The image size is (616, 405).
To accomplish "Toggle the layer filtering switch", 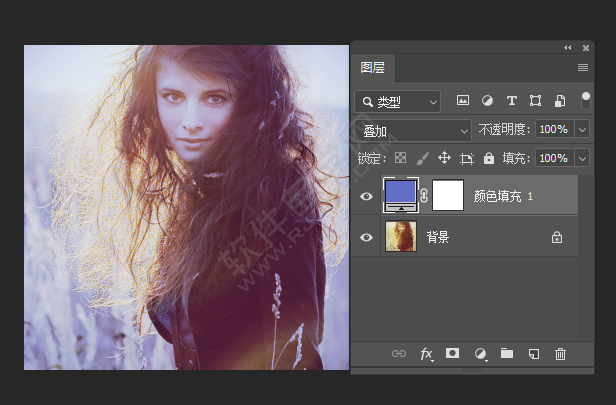I will coord(586,101).
